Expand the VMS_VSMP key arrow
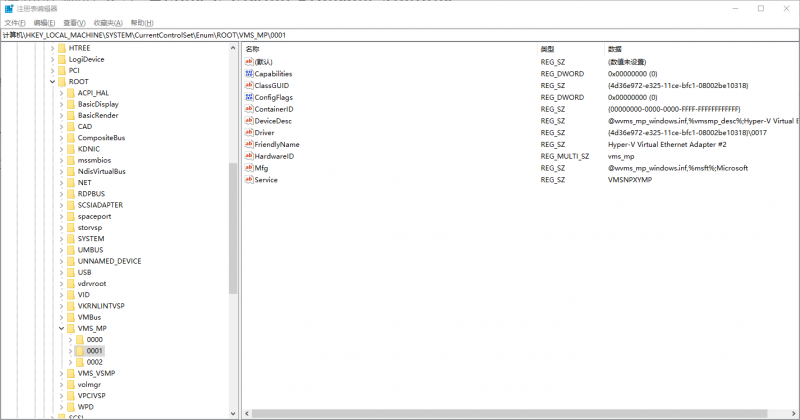This screenshot has height=420, width=800. 61,373
